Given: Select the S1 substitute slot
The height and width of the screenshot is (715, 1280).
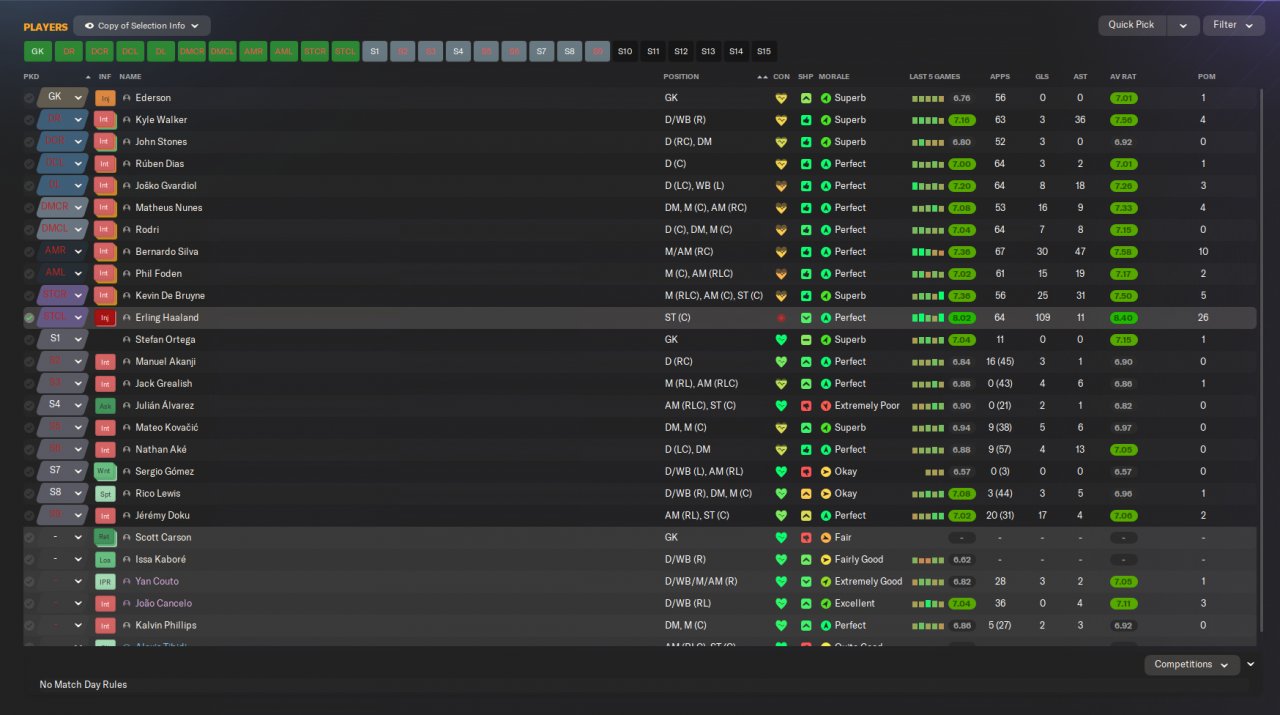Looking at the screenshot, I should (x=375, y=51).
